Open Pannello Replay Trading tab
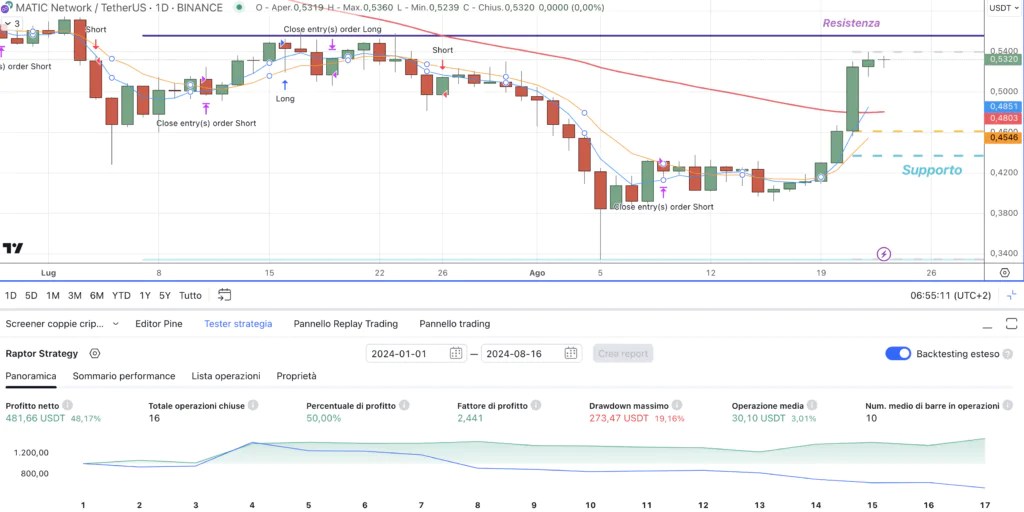 coord(345,324)
